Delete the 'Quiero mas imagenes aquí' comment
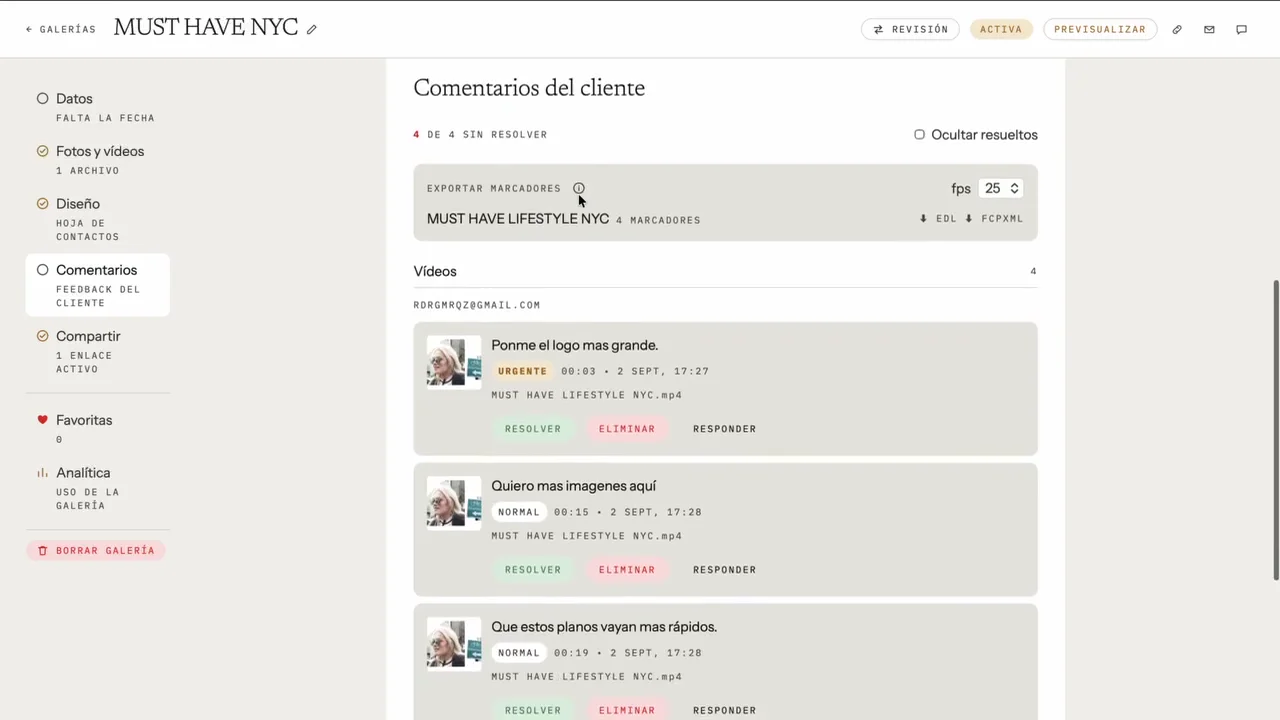1280x720 pixels. 627,570
